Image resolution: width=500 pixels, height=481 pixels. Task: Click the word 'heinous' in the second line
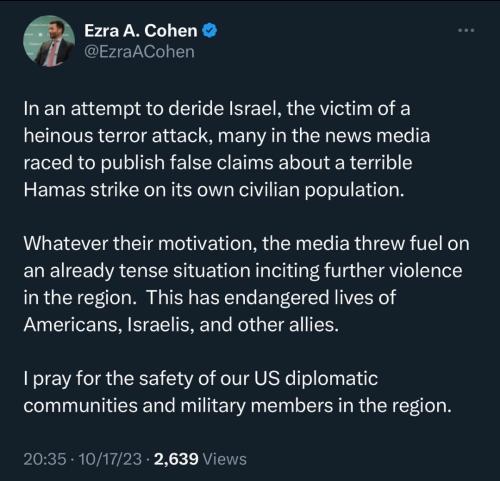tap(58, 136)
